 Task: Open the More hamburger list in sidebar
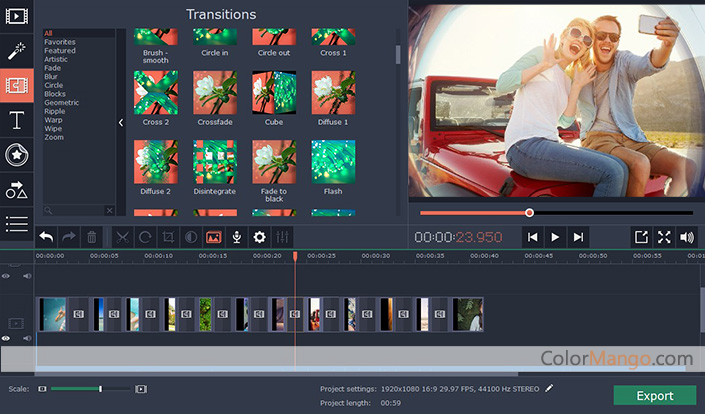click(16, 224)
